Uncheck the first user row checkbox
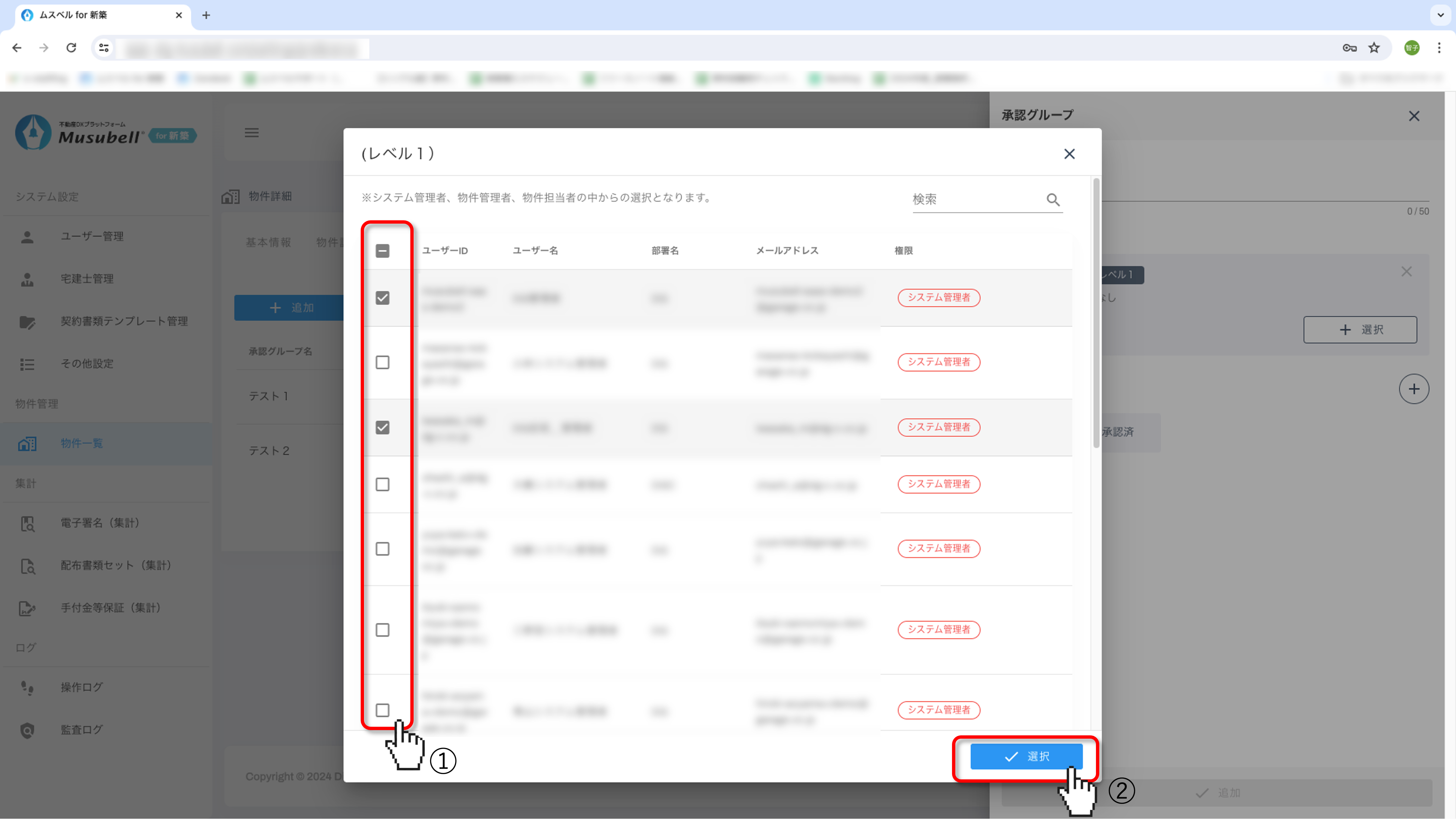The image size is (1456, 826). pos(383,298)
